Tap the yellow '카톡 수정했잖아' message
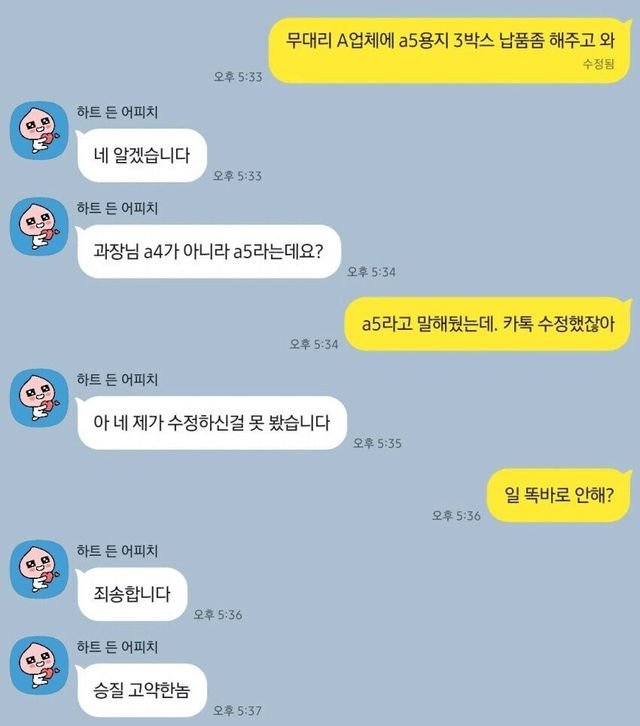The height and width of the screenshot is (726, 640). point(488,324)
